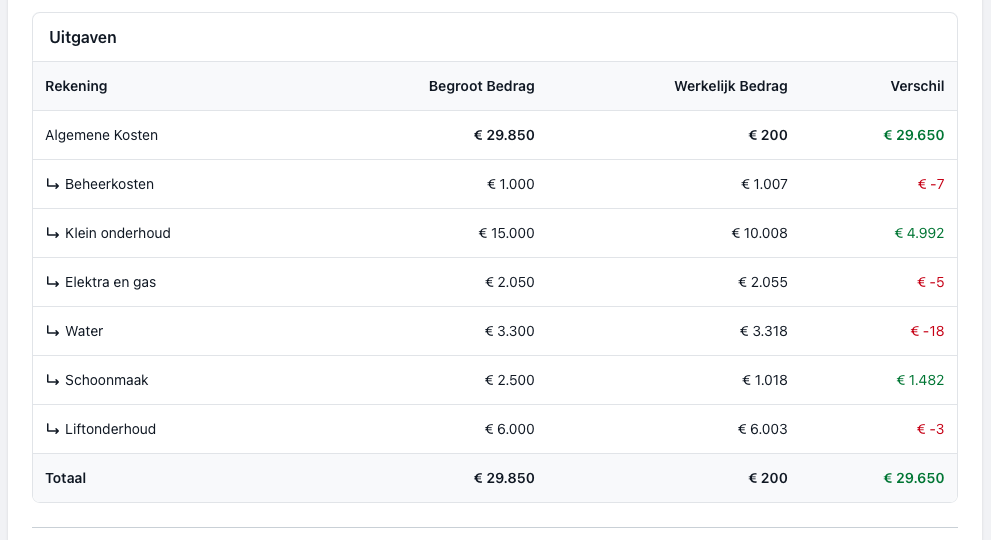
Task: Click the Rekening column header
Action: pos(76,86)
